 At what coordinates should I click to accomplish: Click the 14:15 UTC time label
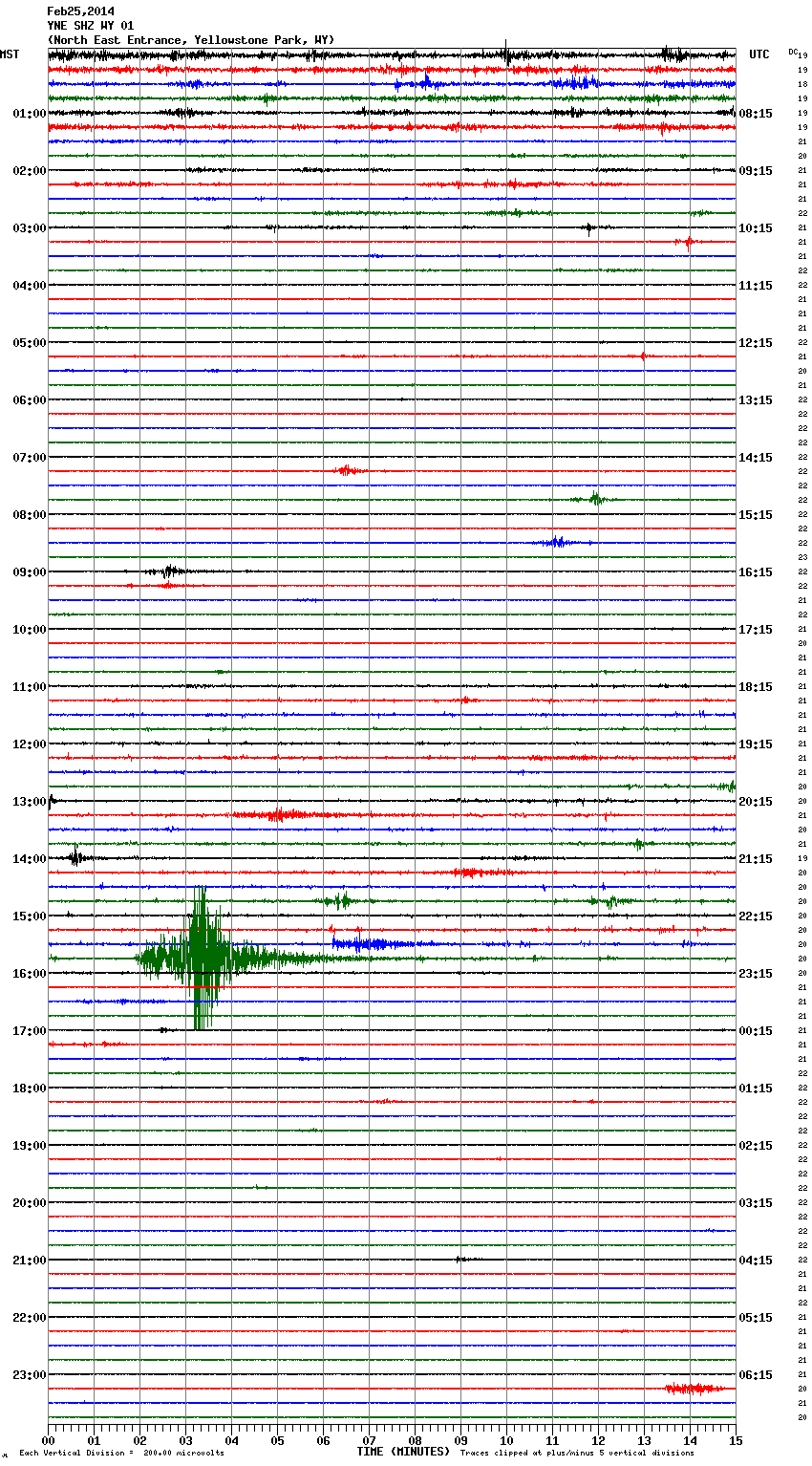point(756,458)
